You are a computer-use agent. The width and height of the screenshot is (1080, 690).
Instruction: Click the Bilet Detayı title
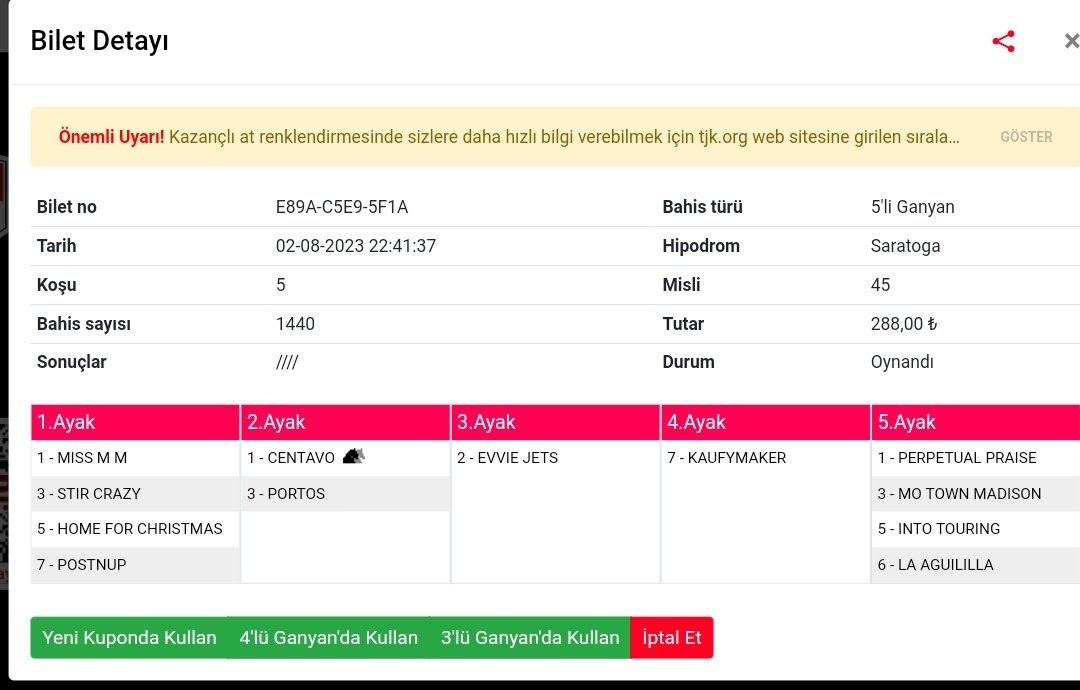tap(99, 41)
